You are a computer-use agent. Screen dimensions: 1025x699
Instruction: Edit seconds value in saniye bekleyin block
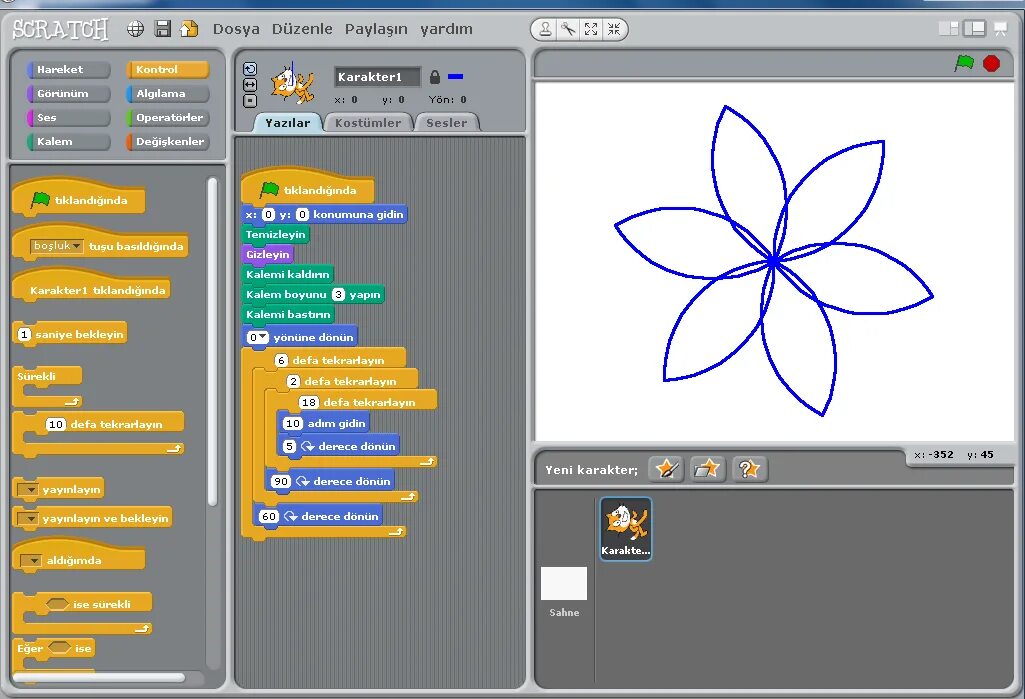click(x=24, y=334)
